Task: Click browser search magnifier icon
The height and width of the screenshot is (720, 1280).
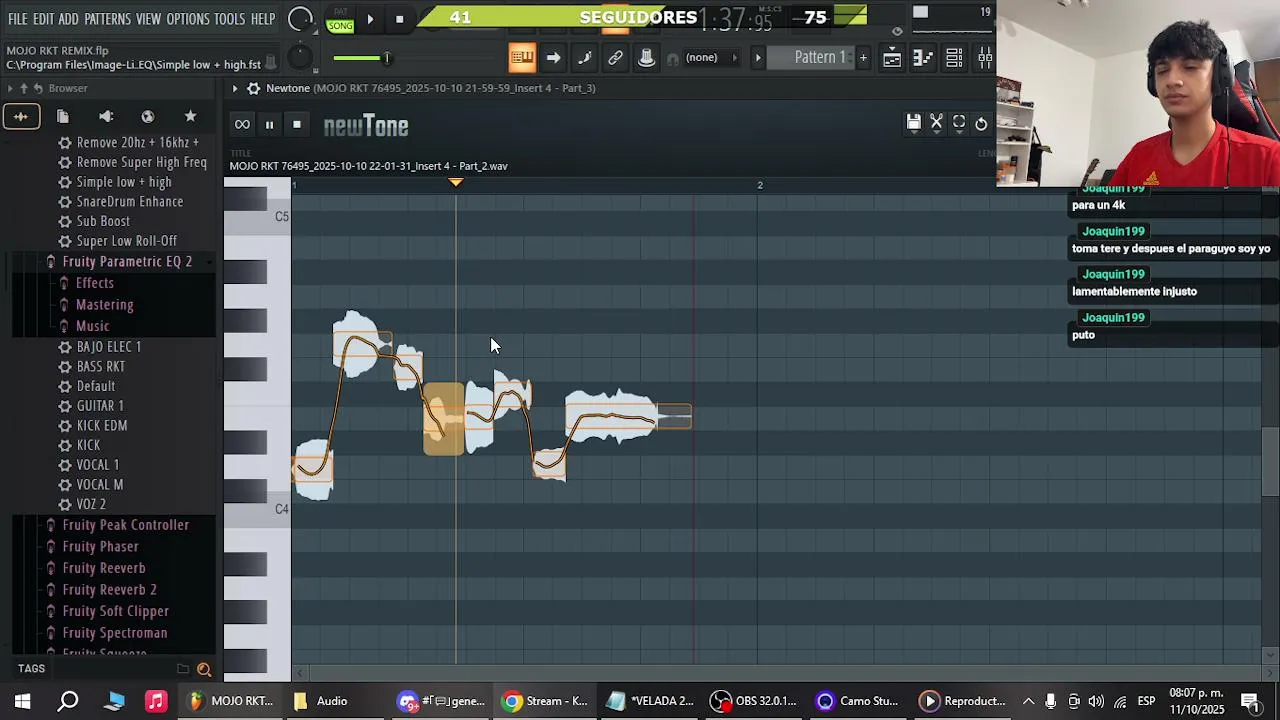Action: pos(204,670)
